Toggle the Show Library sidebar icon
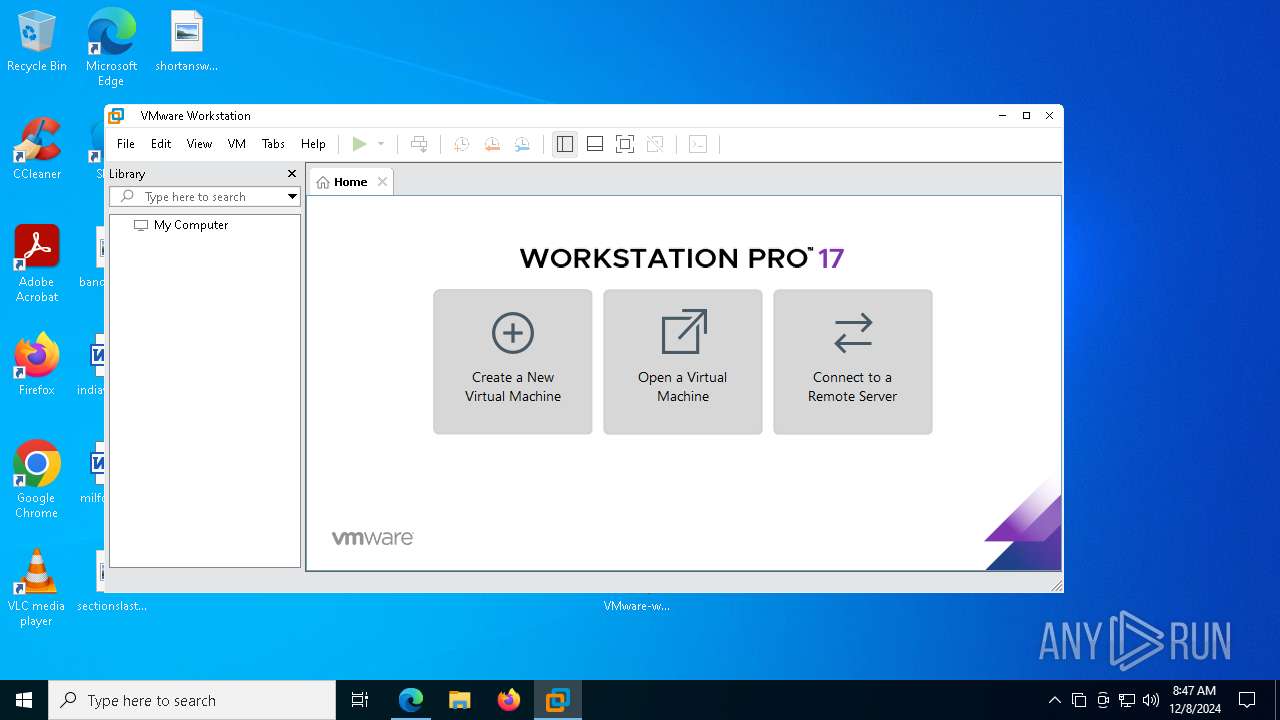This screenshot has width=1280, height=720. [565, 144]
